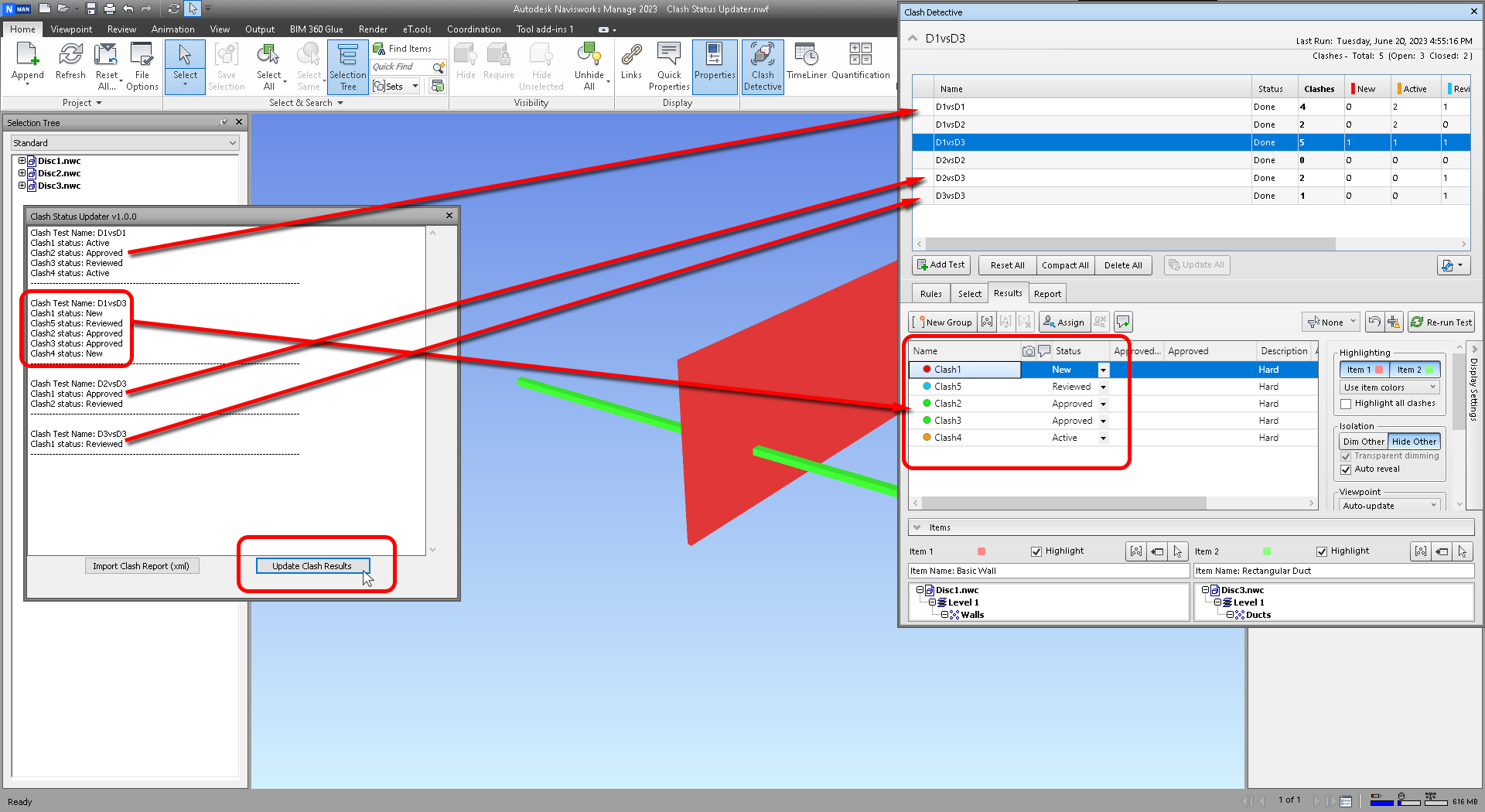Click the Add Comment icon in Results toolbar
Screen dimensions: 1485x812
pyautogui.click(x=1123, y=322)
